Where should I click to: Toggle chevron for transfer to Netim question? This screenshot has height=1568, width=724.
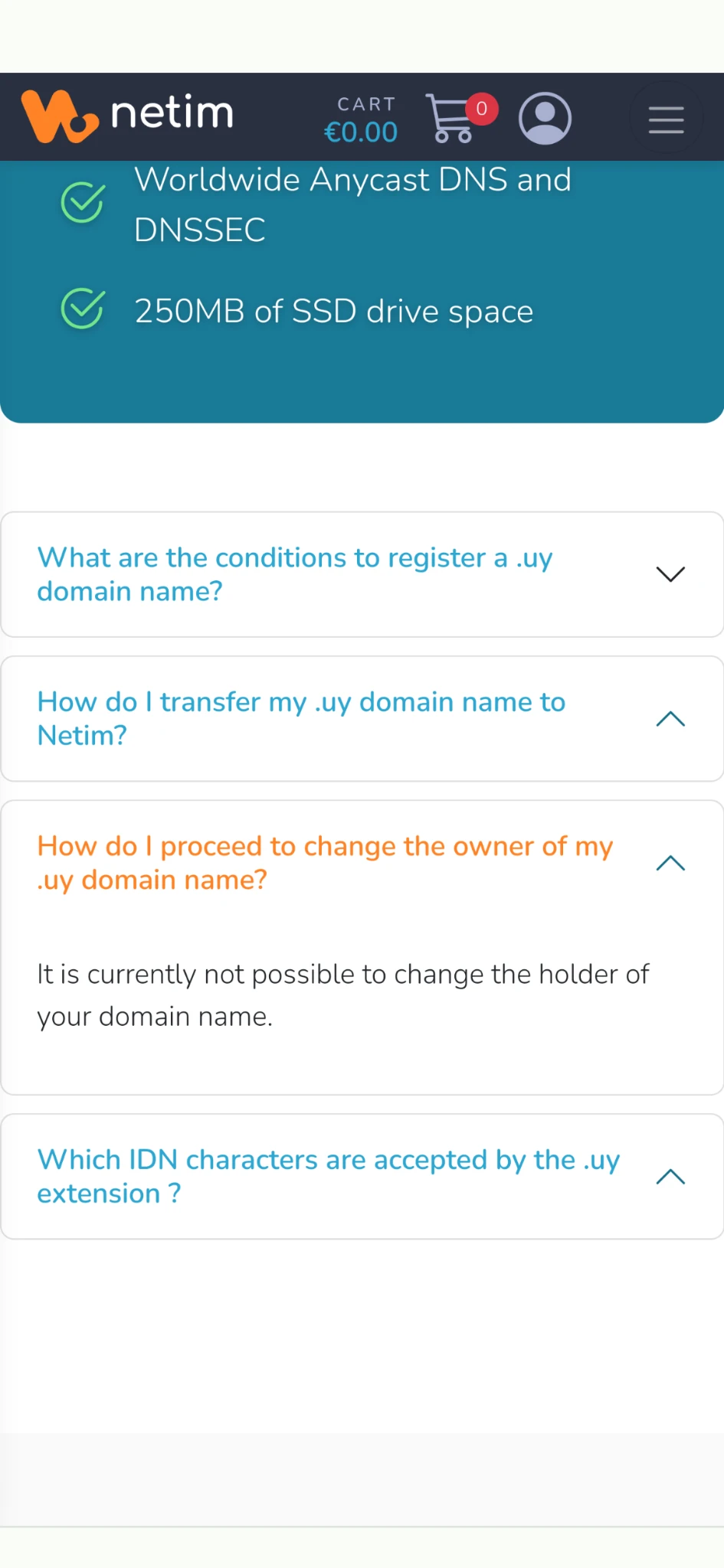coord(670,719)
